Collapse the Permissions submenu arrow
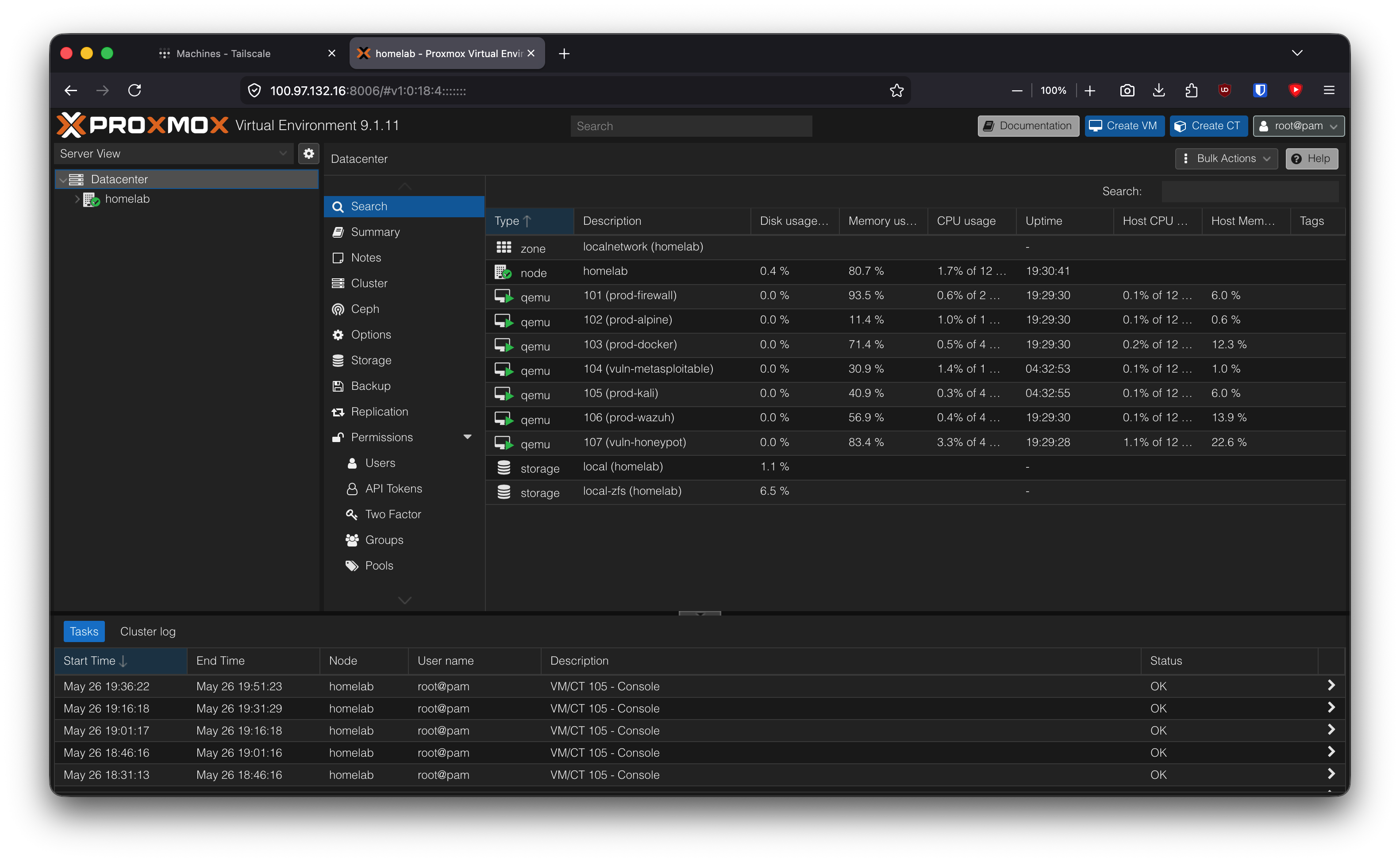This screenshot has width=1400, height=862. [x=467, y=437]
